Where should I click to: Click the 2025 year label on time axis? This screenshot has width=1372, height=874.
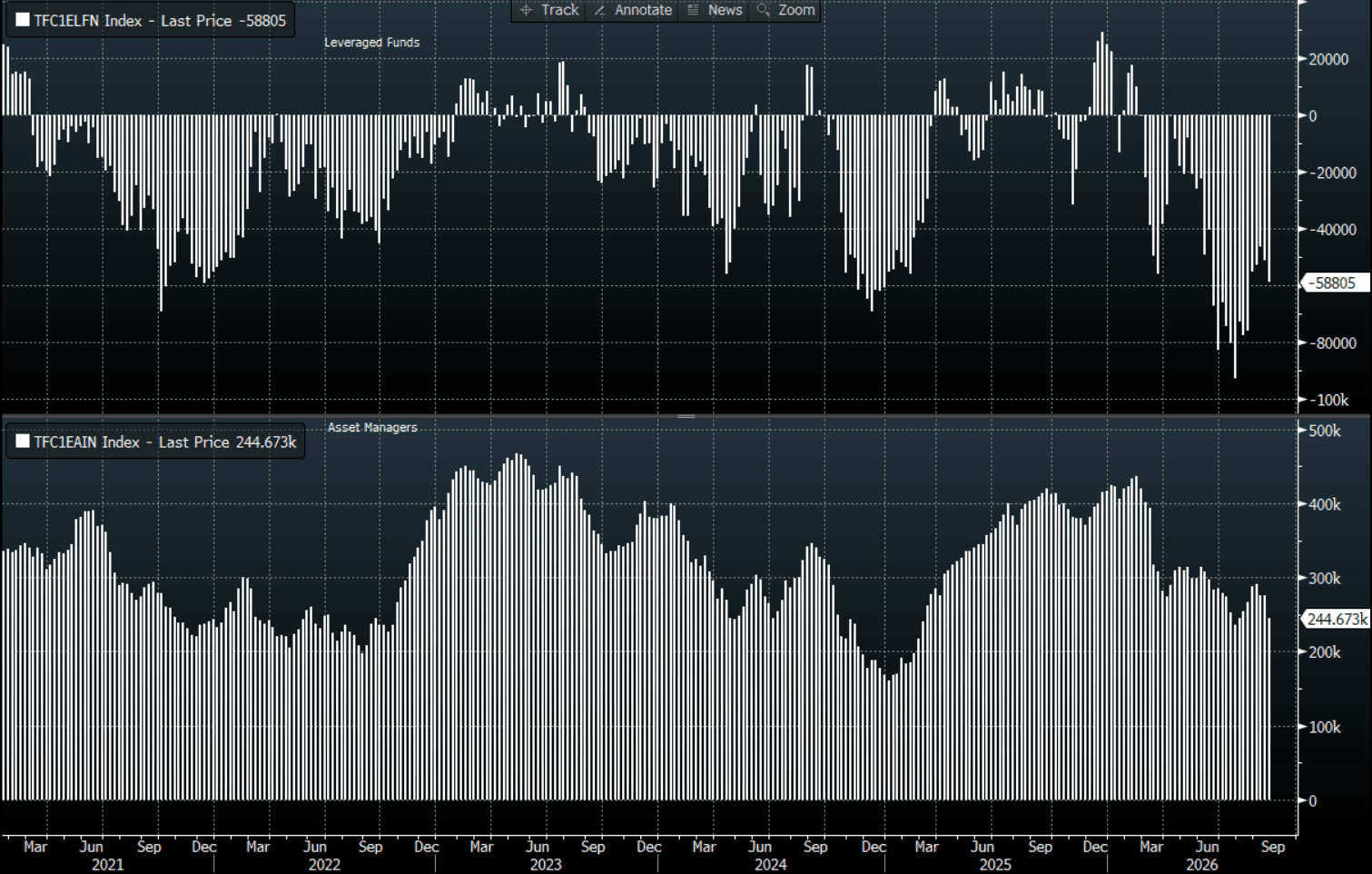tap(995, 865)
